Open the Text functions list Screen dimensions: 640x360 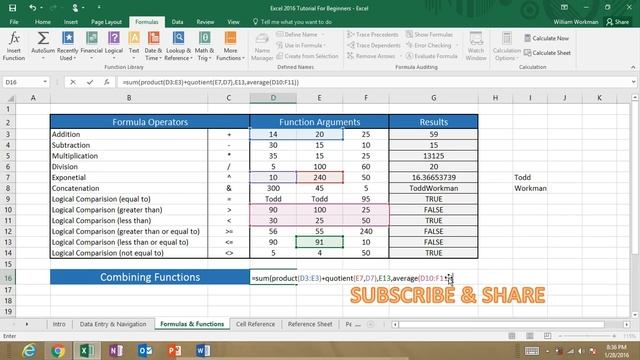(x=134, y=47)
